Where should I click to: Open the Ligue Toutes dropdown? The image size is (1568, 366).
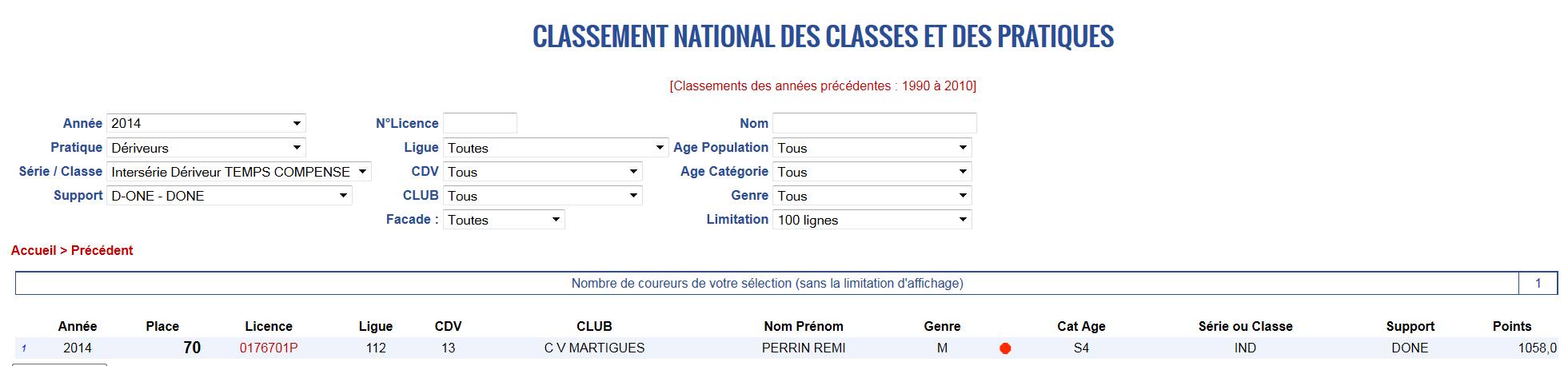556,147
